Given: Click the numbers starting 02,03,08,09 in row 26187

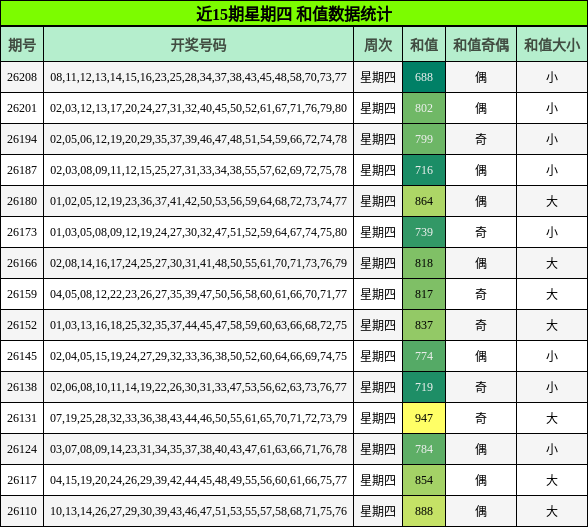Looking at the screenshot, I should [x=198, y=170].
